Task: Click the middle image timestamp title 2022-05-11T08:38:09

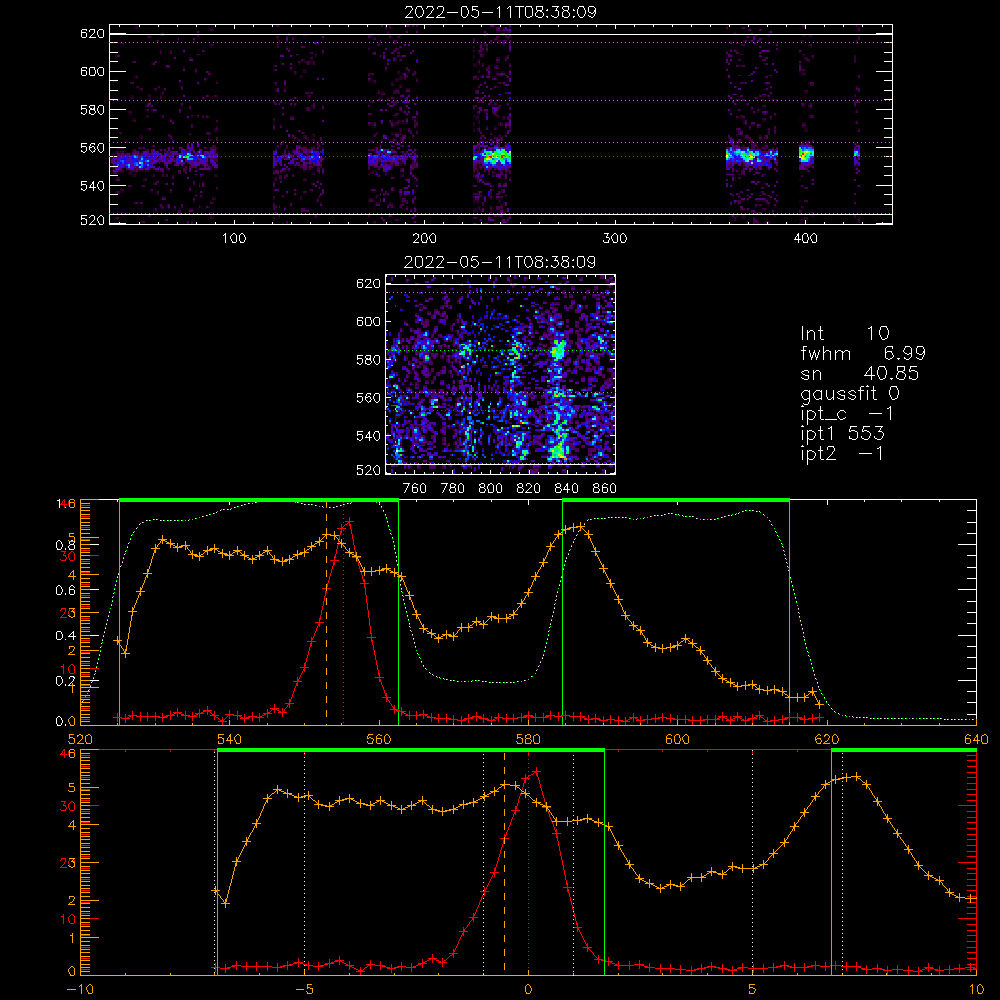Action: click(500, 262)
